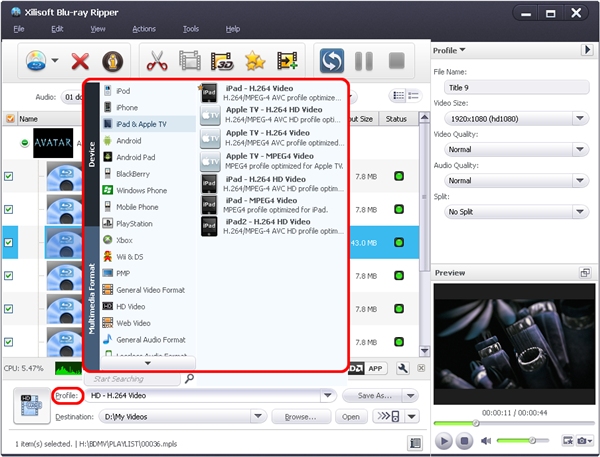
Task: Select the scissors clip tool
Action: click(x=157, y=61)
